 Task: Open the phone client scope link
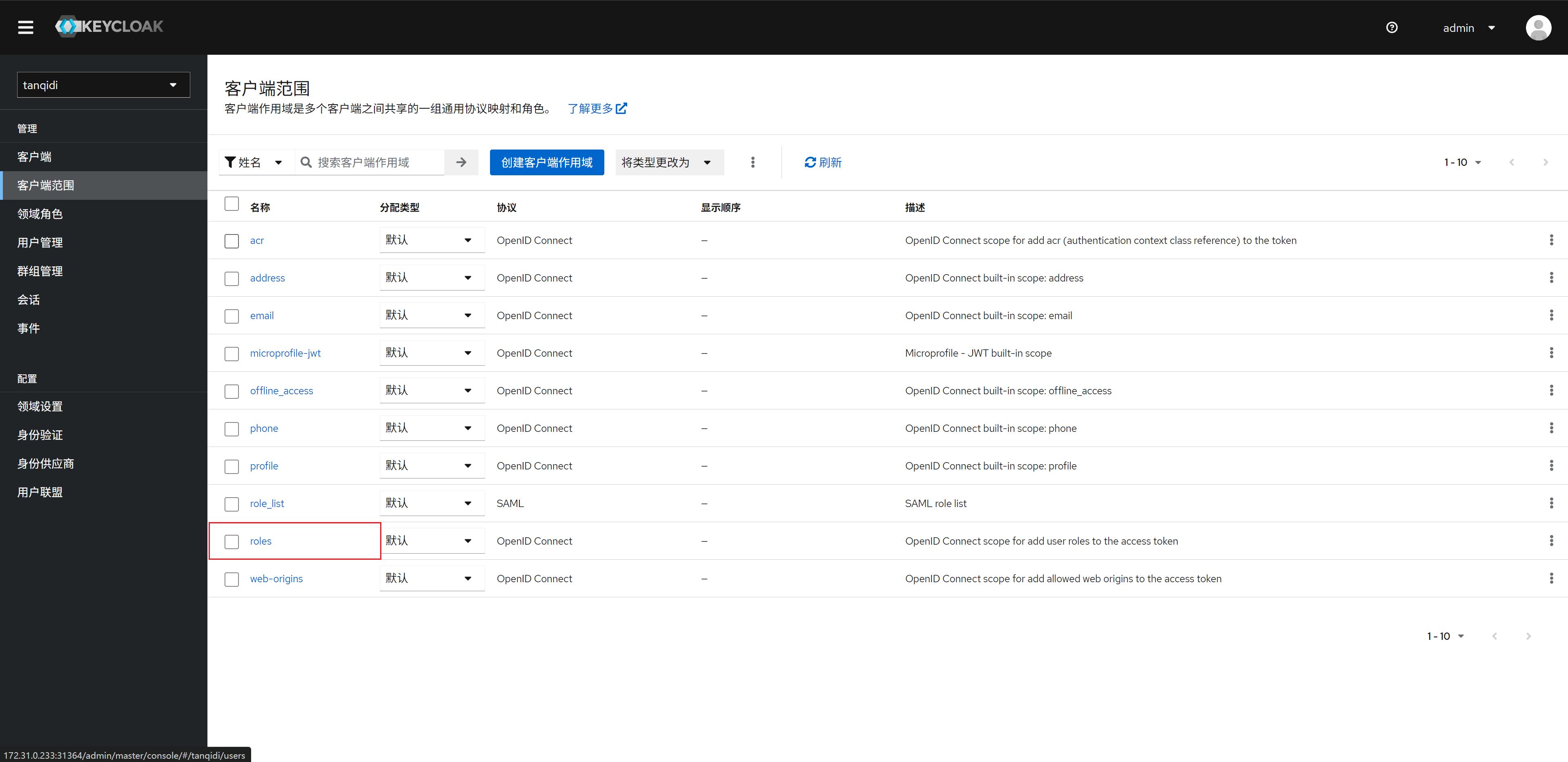coord(264,428)
